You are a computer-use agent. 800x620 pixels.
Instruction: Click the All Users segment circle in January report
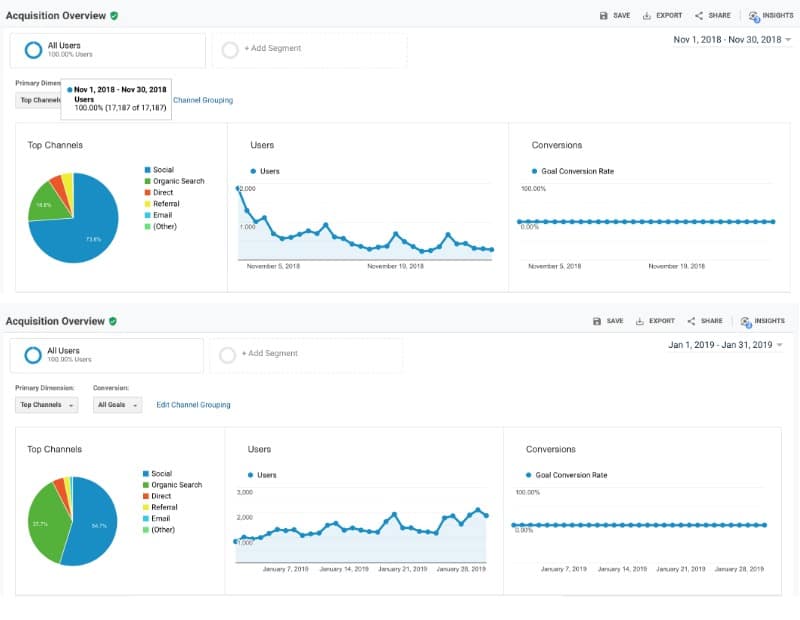pos(33,355)
